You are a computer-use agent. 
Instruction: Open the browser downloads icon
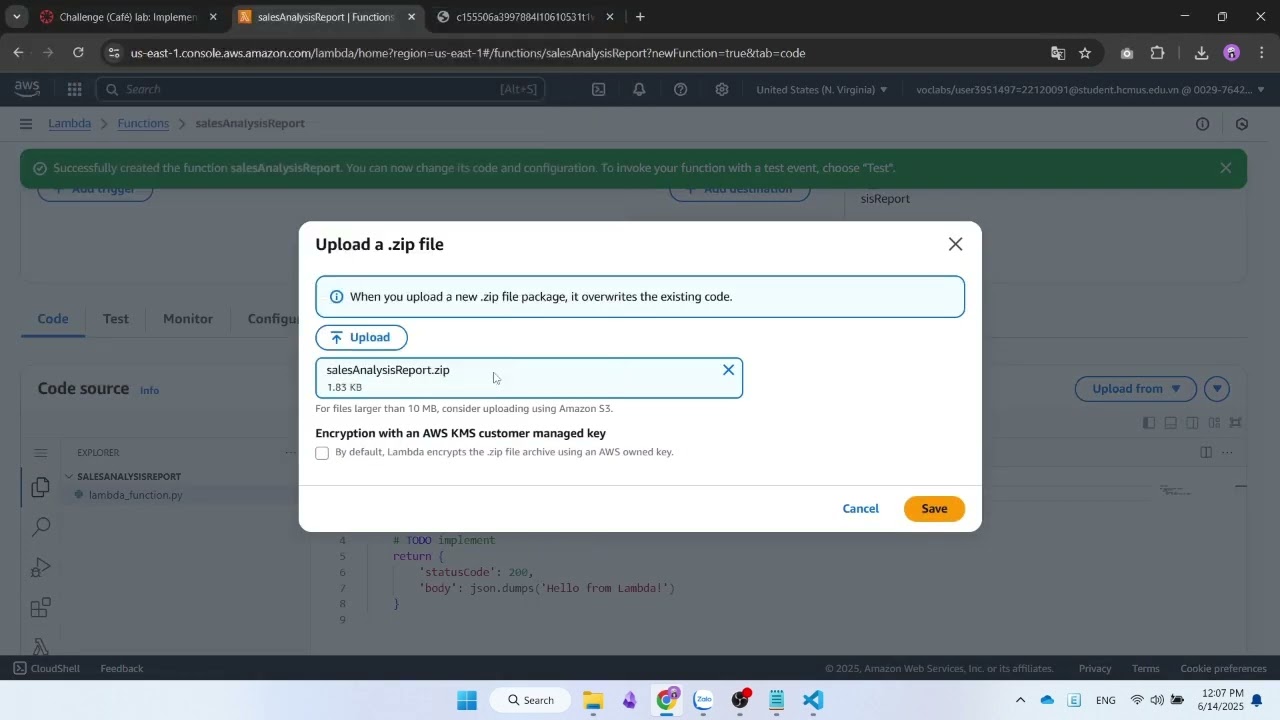click(x=1201, y=53)
